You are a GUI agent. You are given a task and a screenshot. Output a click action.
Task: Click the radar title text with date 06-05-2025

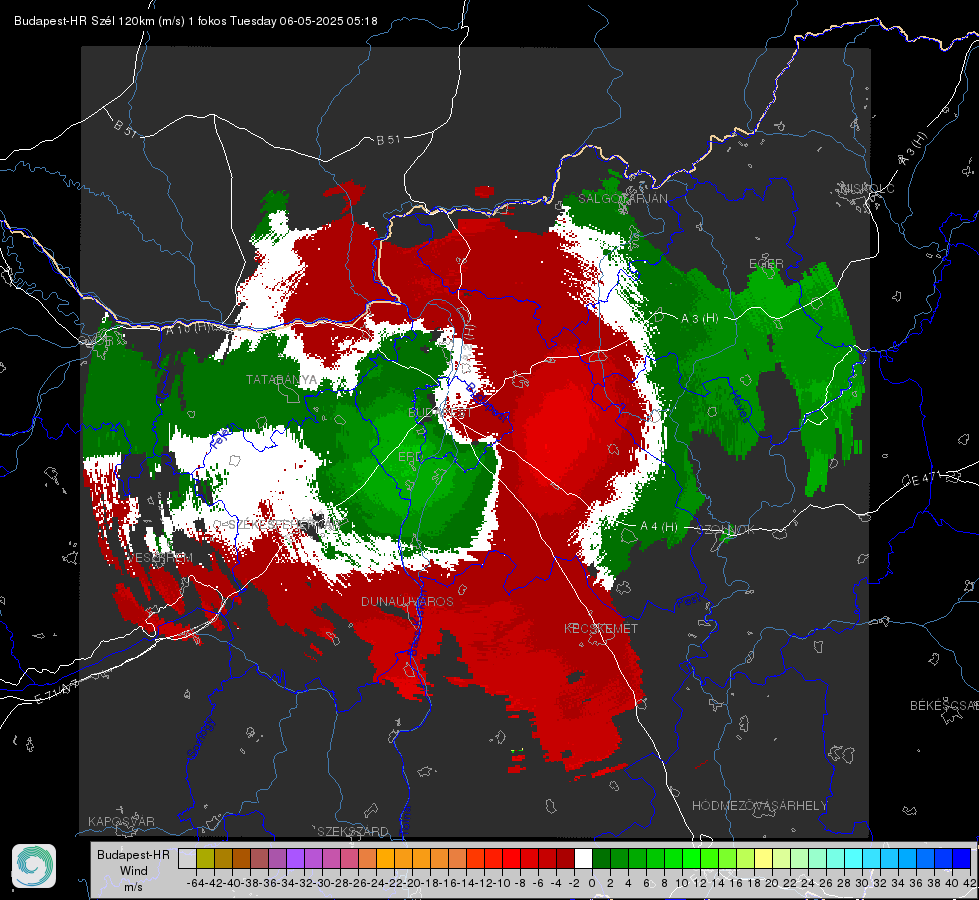tap(195, 21)
